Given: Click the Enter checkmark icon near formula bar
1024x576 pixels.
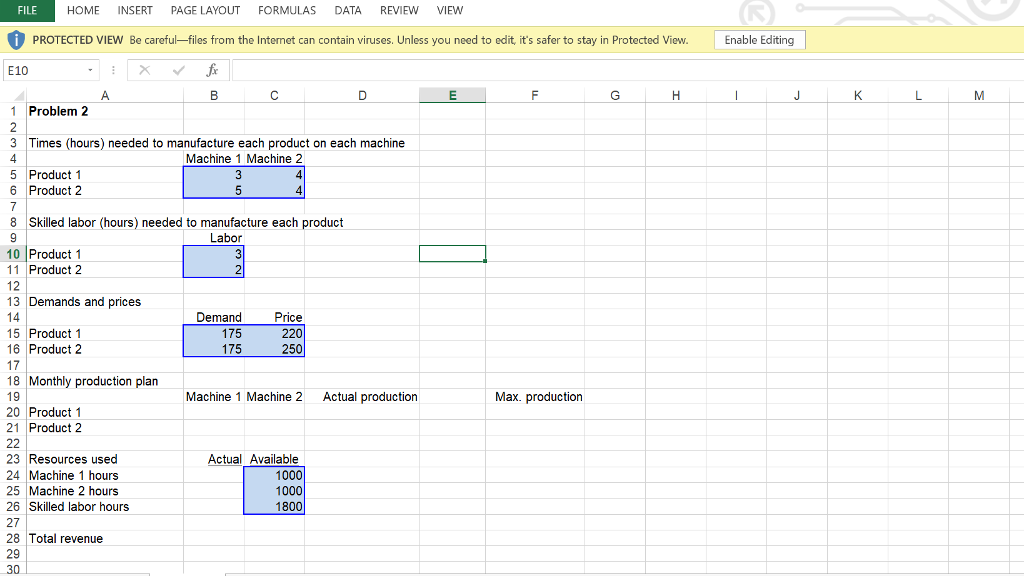Looking at the screenshot, I should 179,71.
